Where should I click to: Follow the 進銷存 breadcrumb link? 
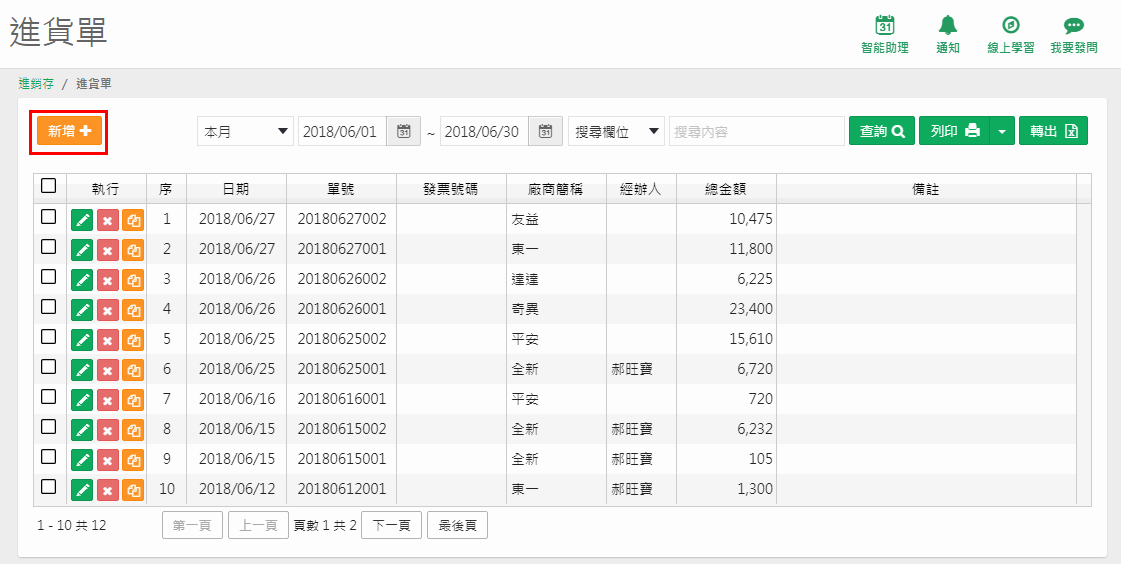tap(36, 84)
